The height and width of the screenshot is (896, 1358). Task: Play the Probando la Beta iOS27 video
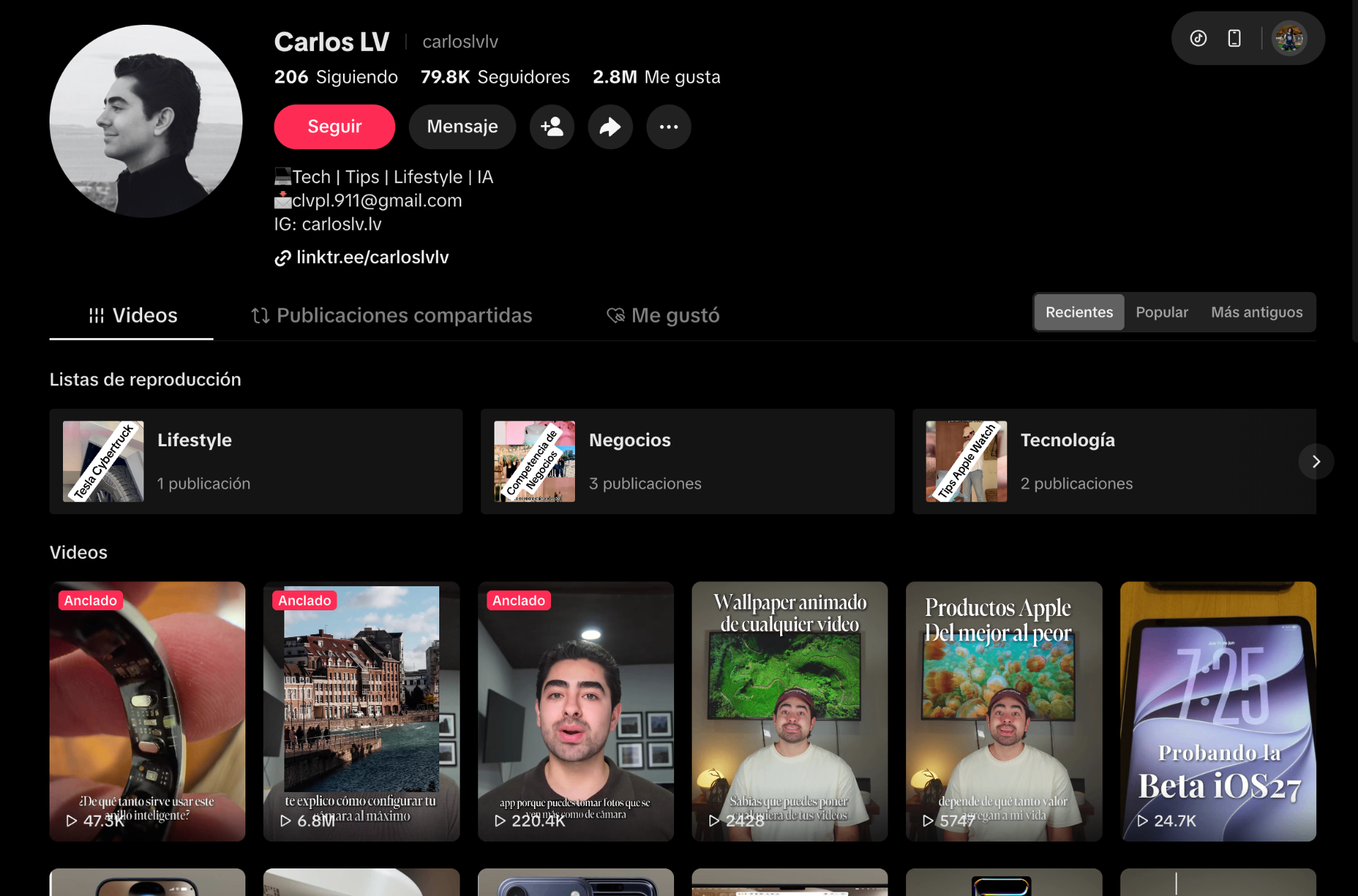pos(1218,711)
